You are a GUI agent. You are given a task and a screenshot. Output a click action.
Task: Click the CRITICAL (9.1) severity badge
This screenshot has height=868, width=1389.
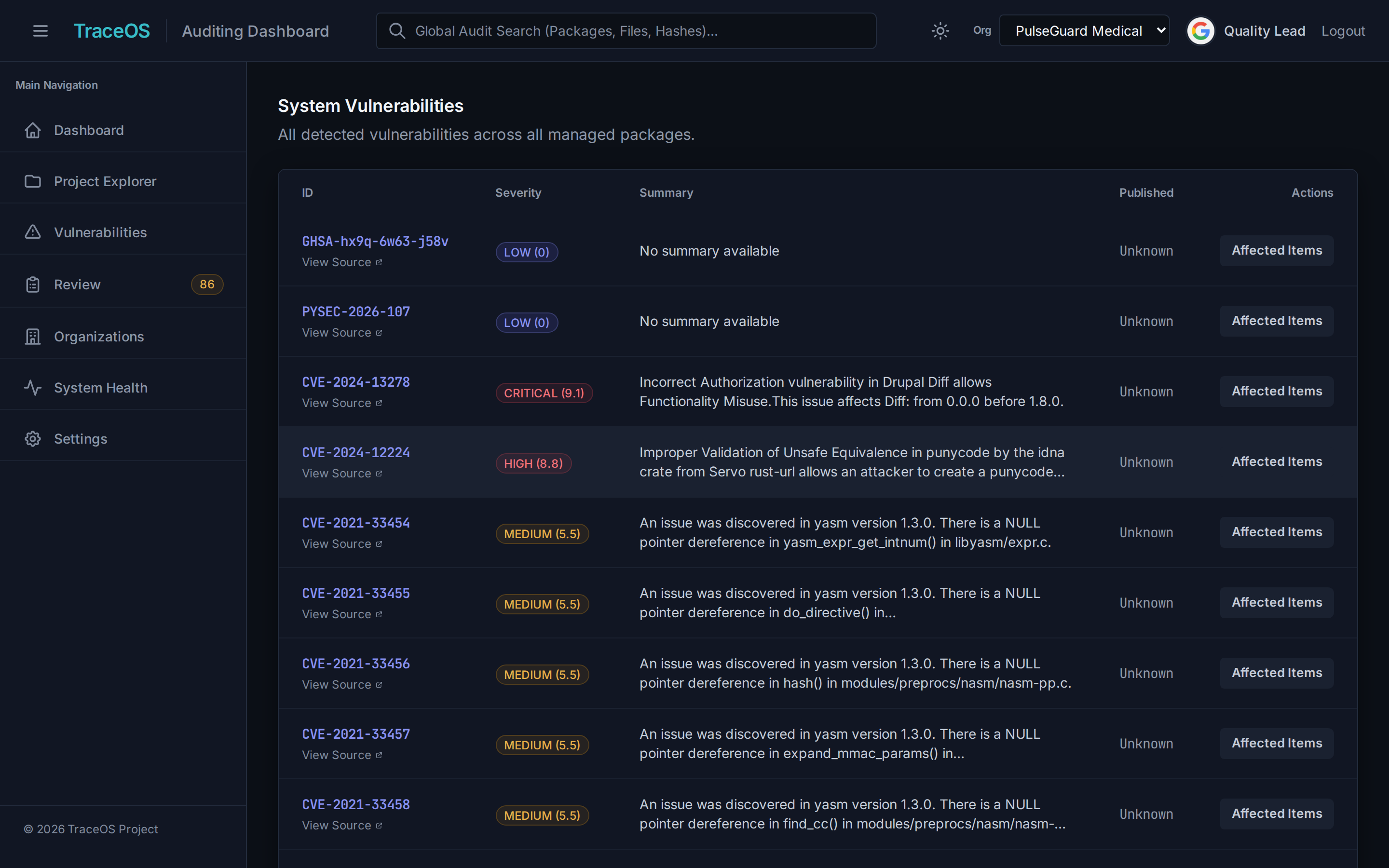point(544,393)
